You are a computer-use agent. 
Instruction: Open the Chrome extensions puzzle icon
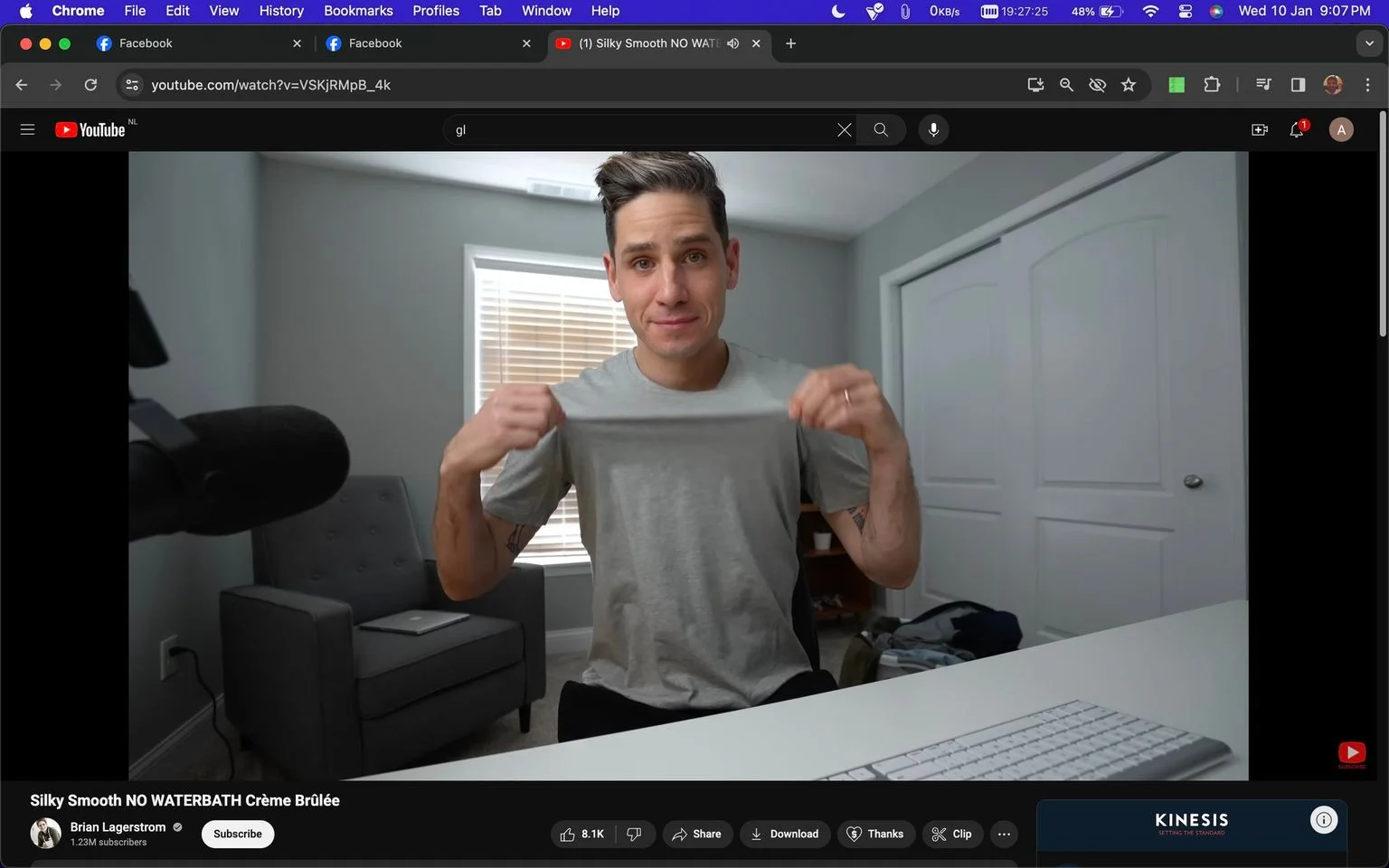[x=1212, y=84]
